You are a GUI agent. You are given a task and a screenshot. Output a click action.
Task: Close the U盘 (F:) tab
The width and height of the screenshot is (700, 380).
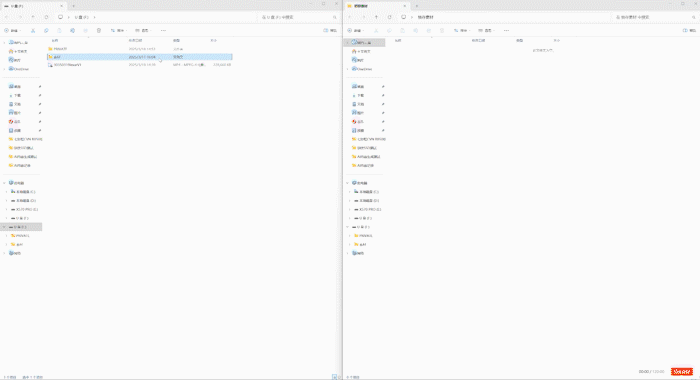(62, 6)
